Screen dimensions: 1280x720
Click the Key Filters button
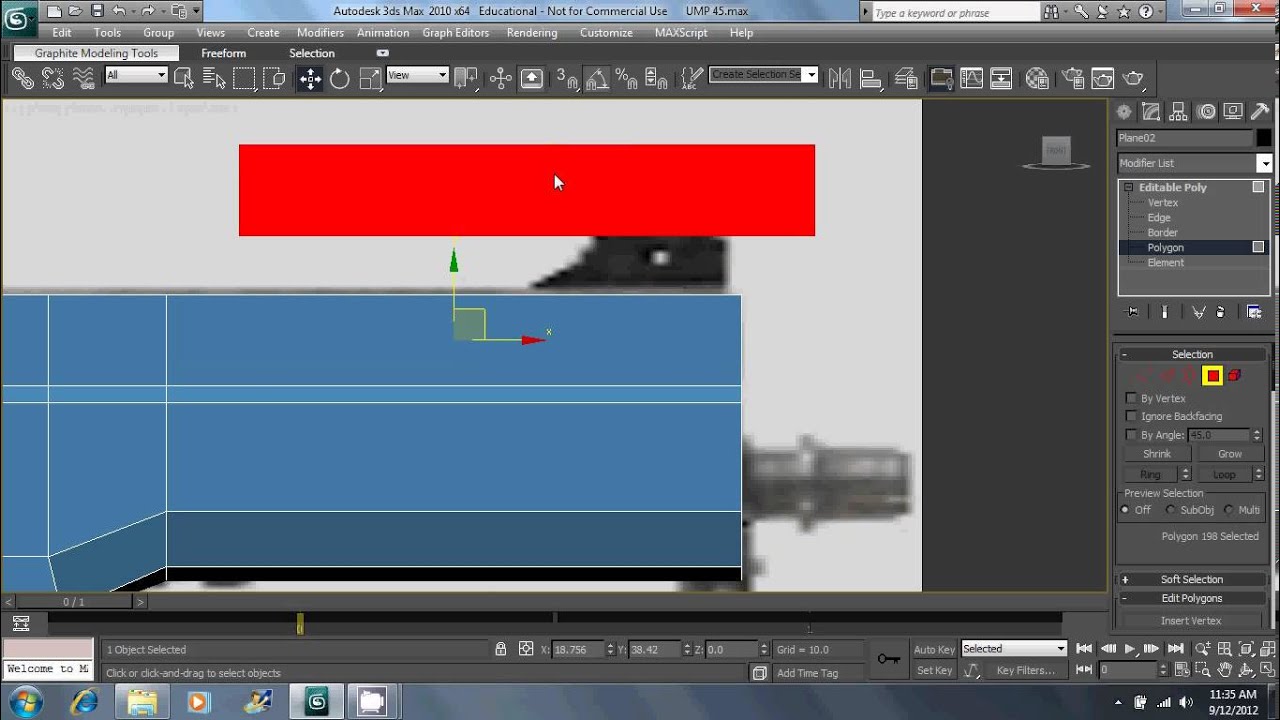point(1026,671)
